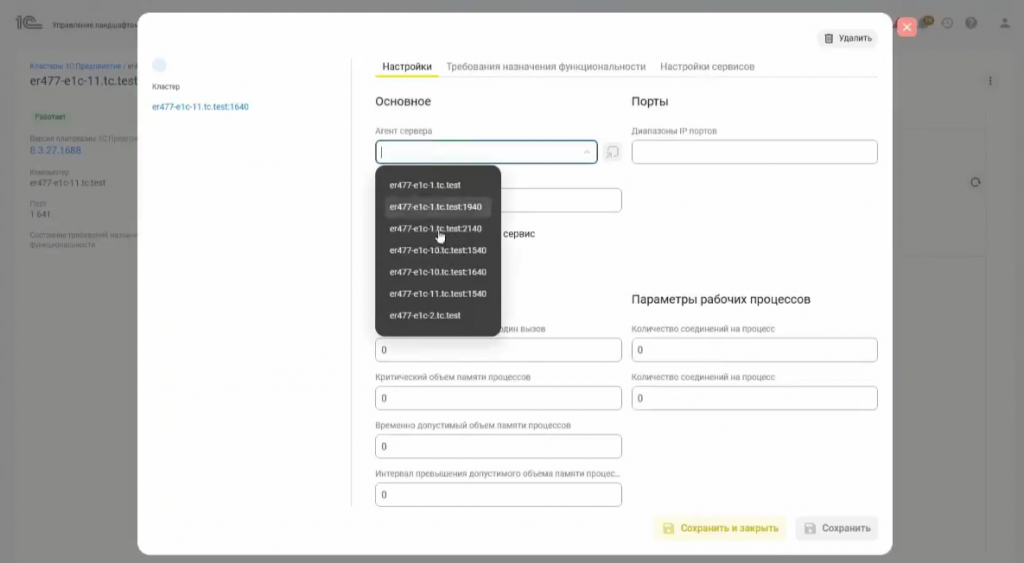This screenshot has height=563, width=1024.
Task: Open the history clock icon in header
Action: pos(947,24)
